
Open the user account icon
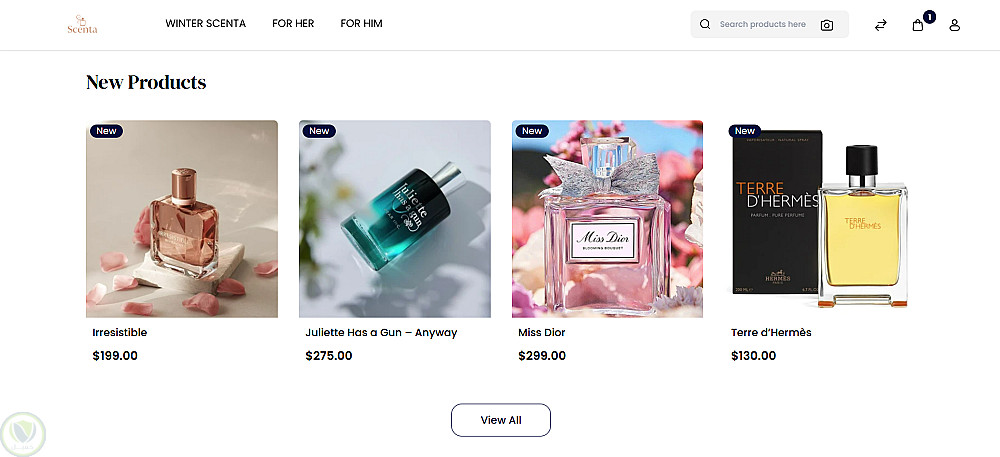click(955, 25)
